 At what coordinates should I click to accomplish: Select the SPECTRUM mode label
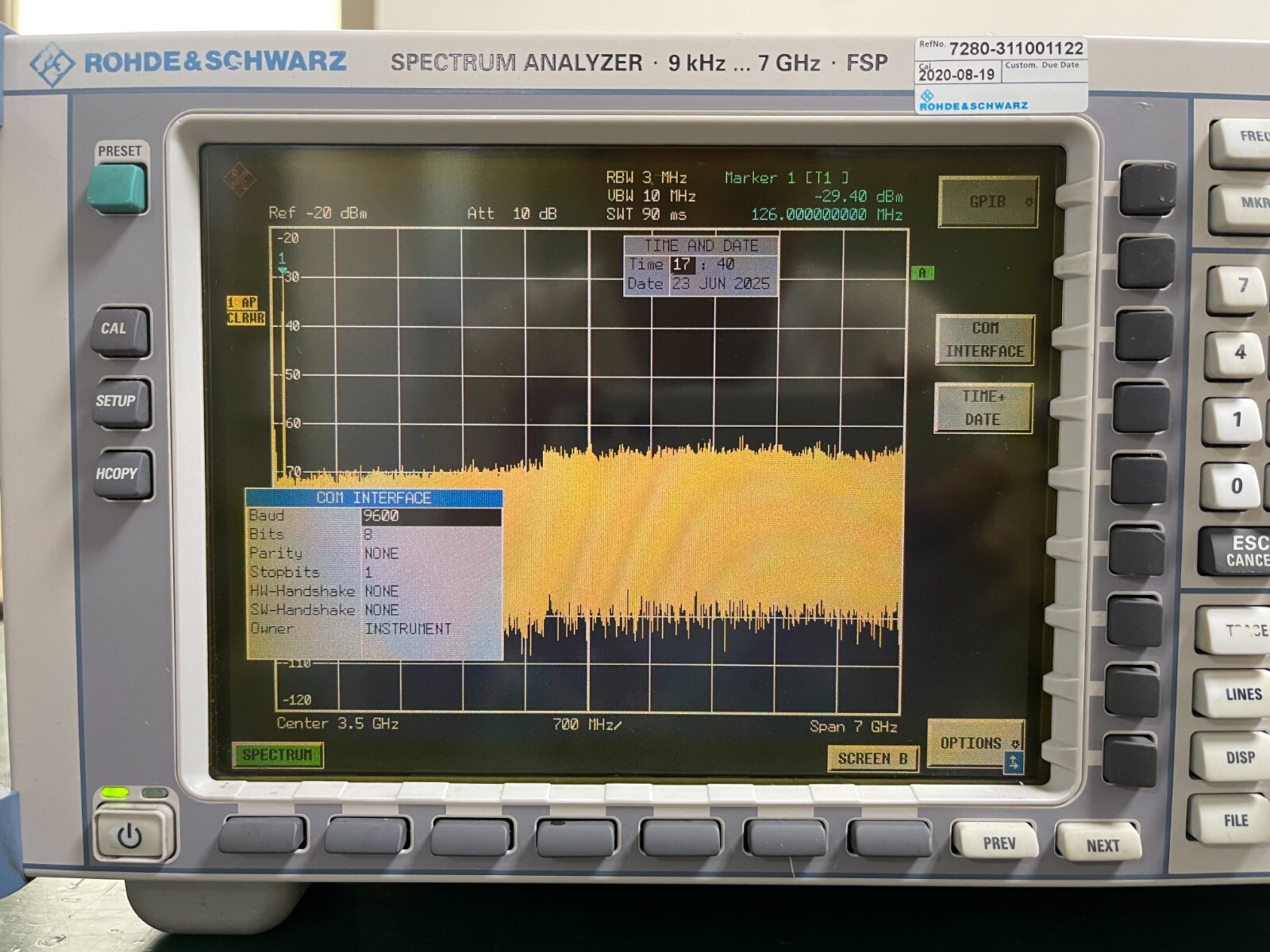[x=278, y=754]
